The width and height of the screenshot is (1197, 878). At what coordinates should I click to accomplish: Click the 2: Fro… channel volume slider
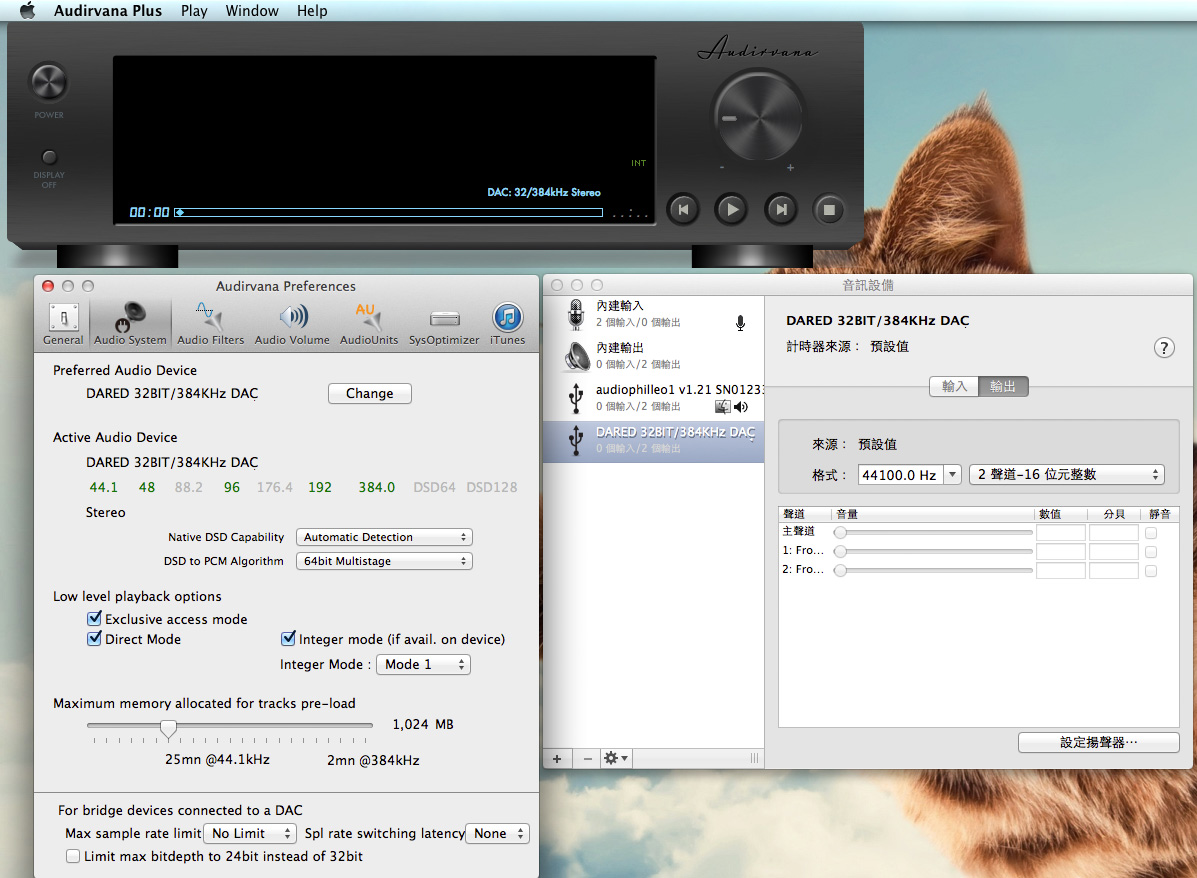pyautogui.click(x=935, y=570)
